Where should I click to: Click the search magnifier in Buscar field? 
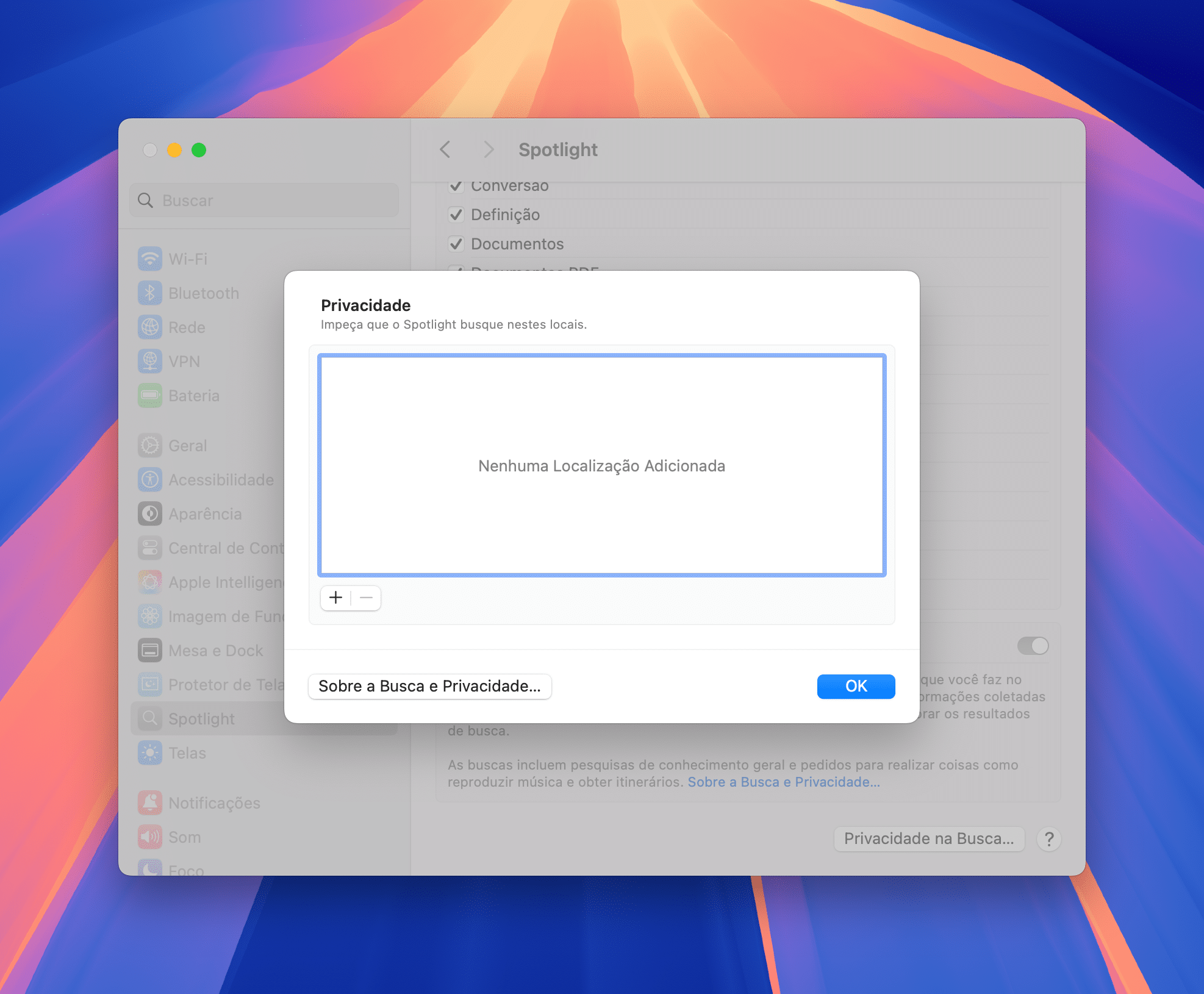pyautogui.click(x=145, y=200)
